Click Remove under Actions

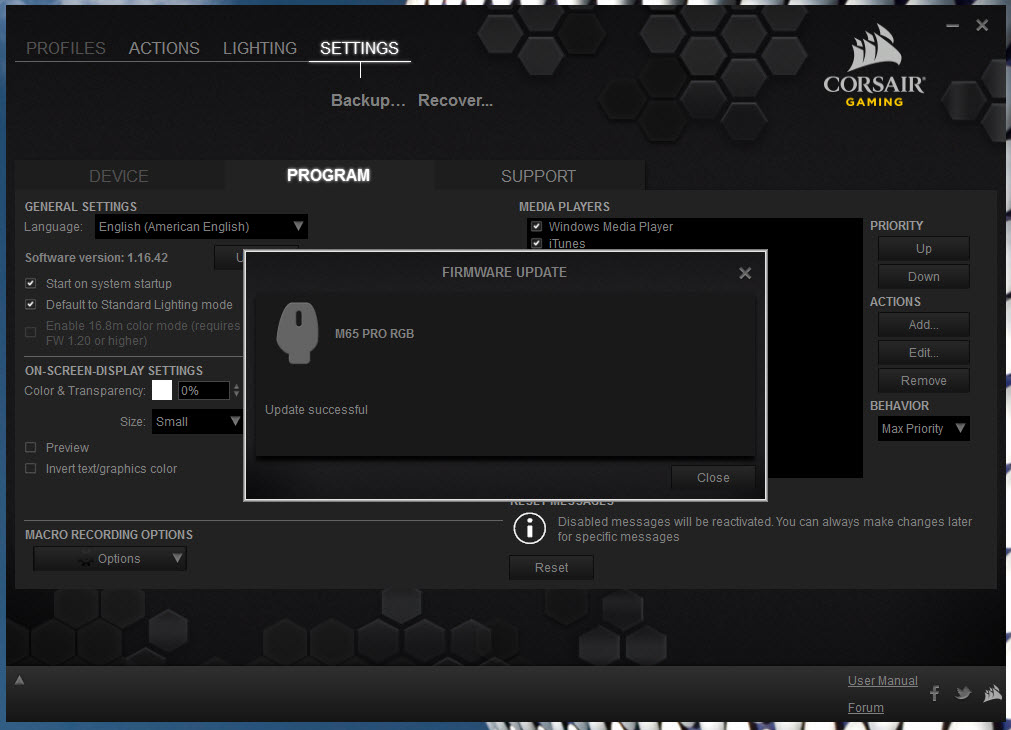(923, 380)
